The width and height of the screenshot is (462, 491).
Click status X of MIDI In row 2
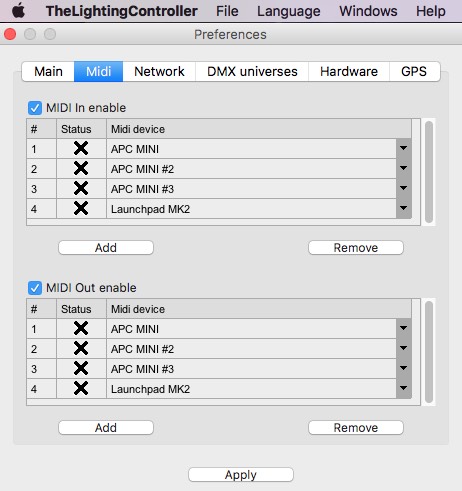[81, 168]
